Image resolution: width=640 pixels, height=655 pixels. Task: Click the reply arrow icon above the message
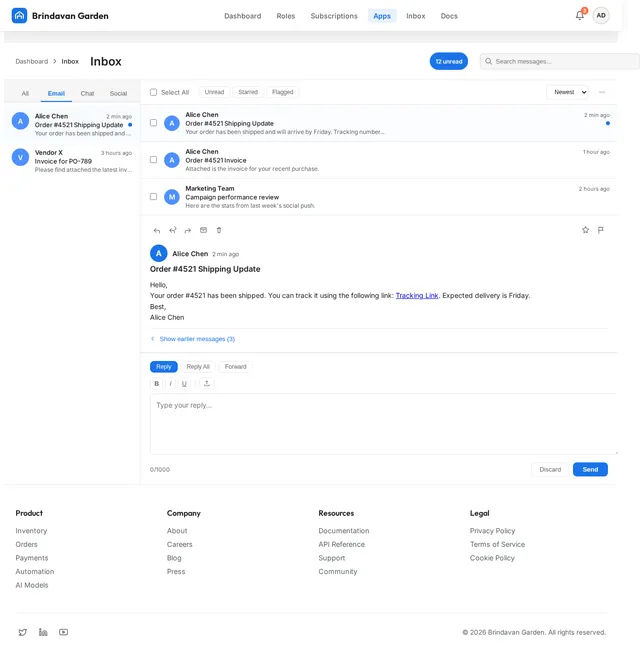(157, 230)
